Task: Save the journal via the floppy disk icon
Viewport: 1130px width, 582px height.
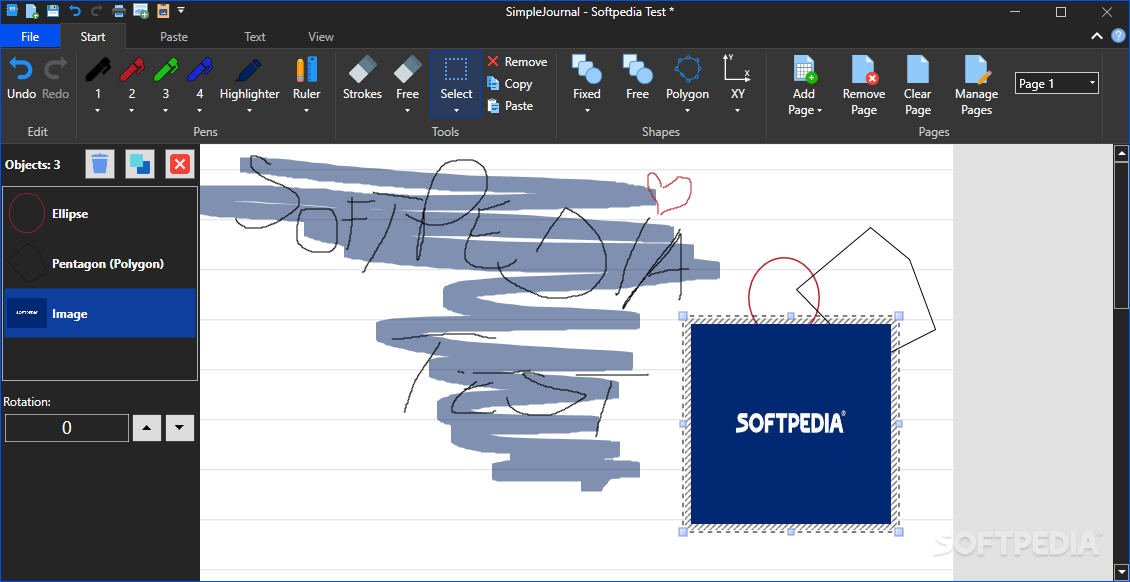Action: tap(53, 11)
